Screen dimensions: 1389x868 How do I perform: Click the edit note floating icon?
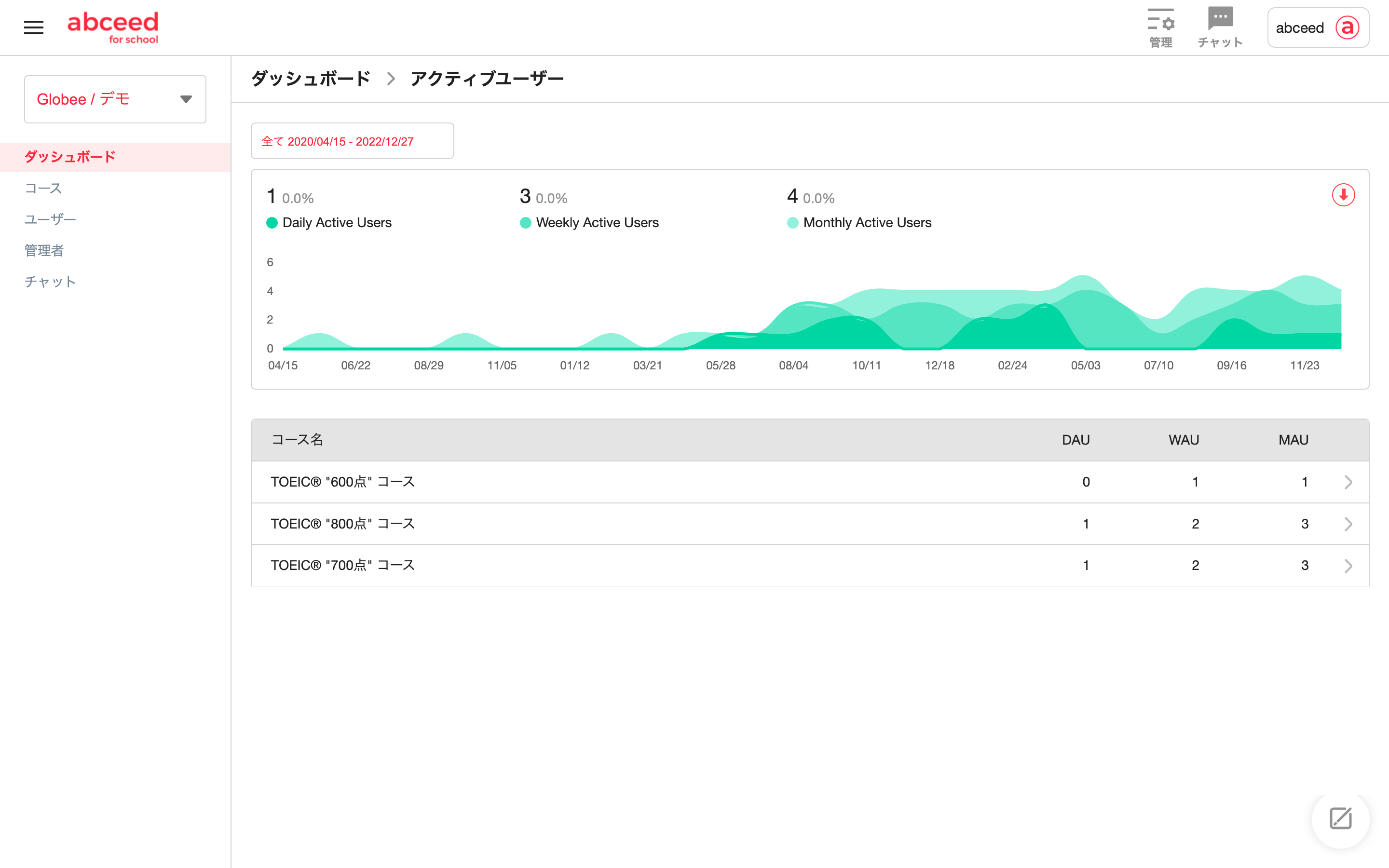pyautogui.click(x=1340, y=819)
